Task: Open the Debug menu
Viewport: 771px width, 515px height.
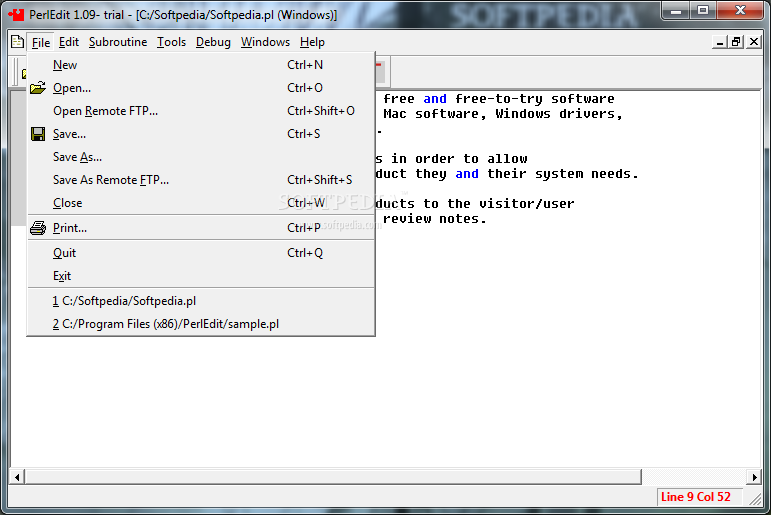Action: (213, 42)
